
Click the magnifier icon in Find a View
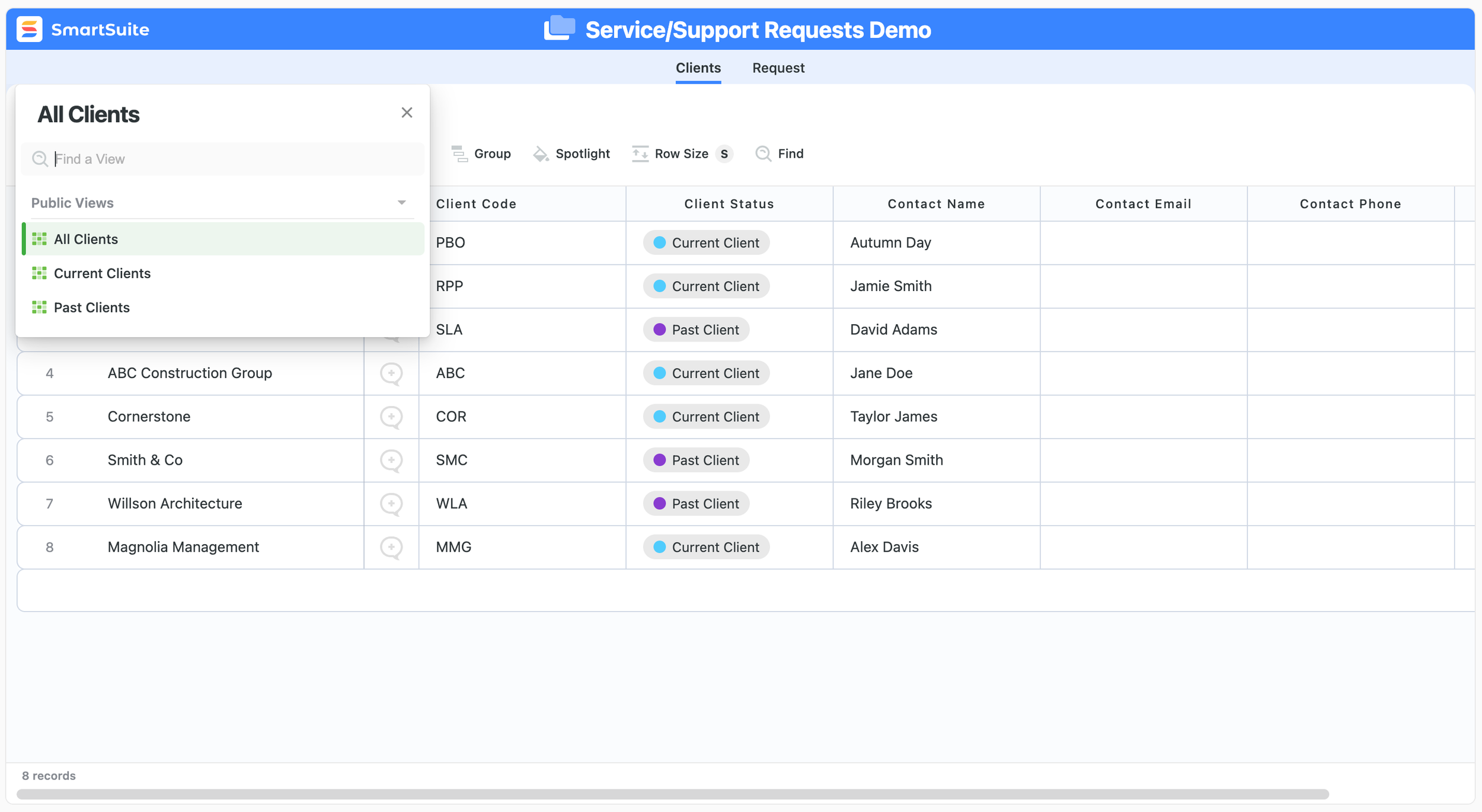click(x=40, y=159)
